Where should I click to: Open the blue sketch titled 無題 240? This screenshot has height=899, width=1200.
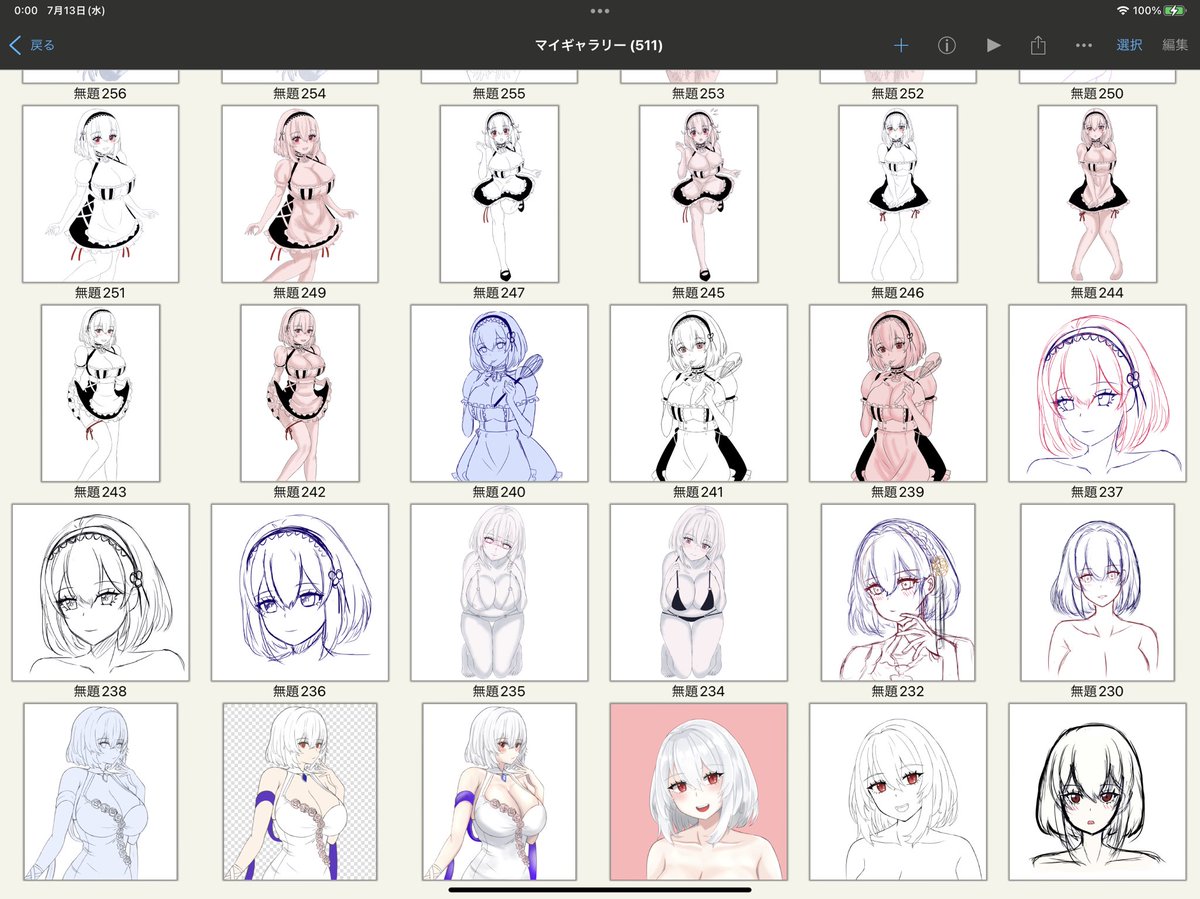pyautogui.click(x=499, y=392)
